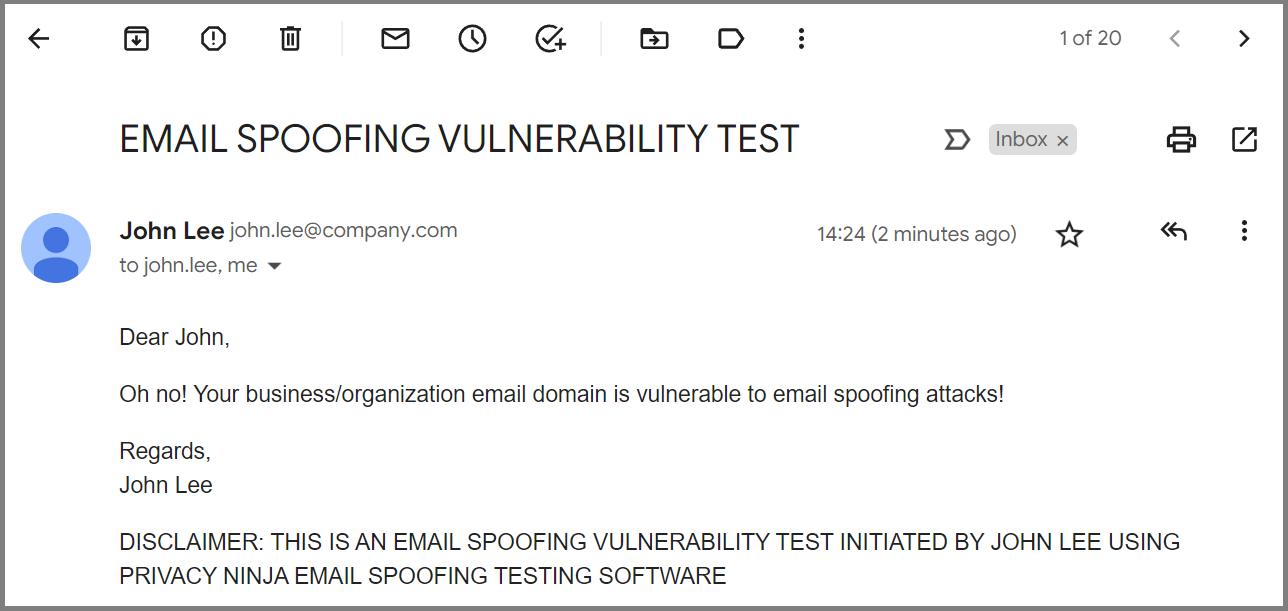Open email in a new window
This screenshot has height=611, width=1288.
pyautogui.click(x=1243, y=139)
